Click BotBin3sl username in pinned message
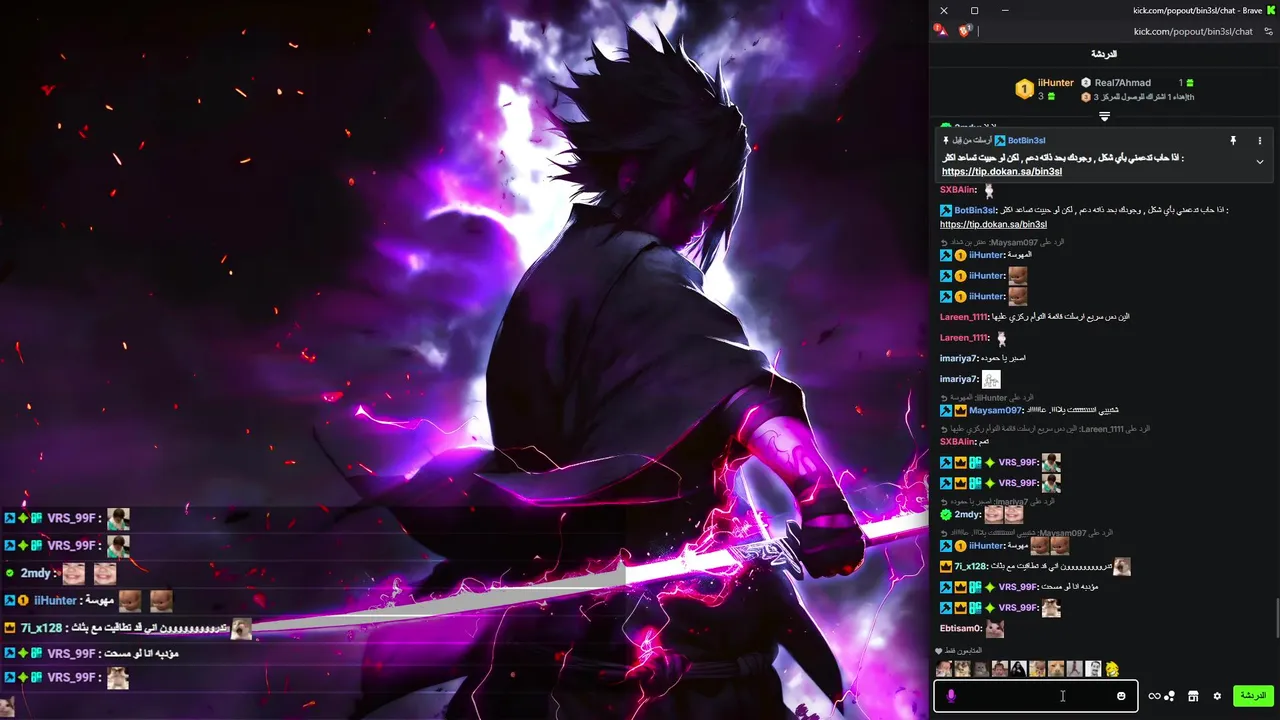1280x720 pixels. (1026, 141)
